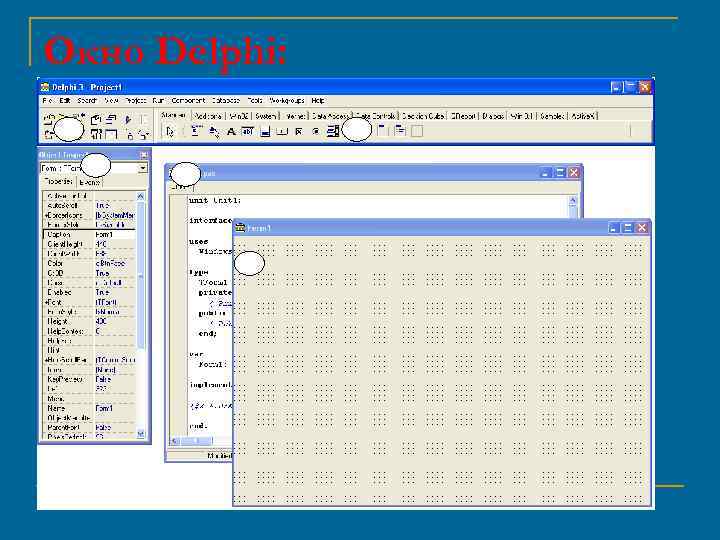Viewport: 720px width, 540px height.
Task: Choose the Edit box component
Action: [248, 132]
